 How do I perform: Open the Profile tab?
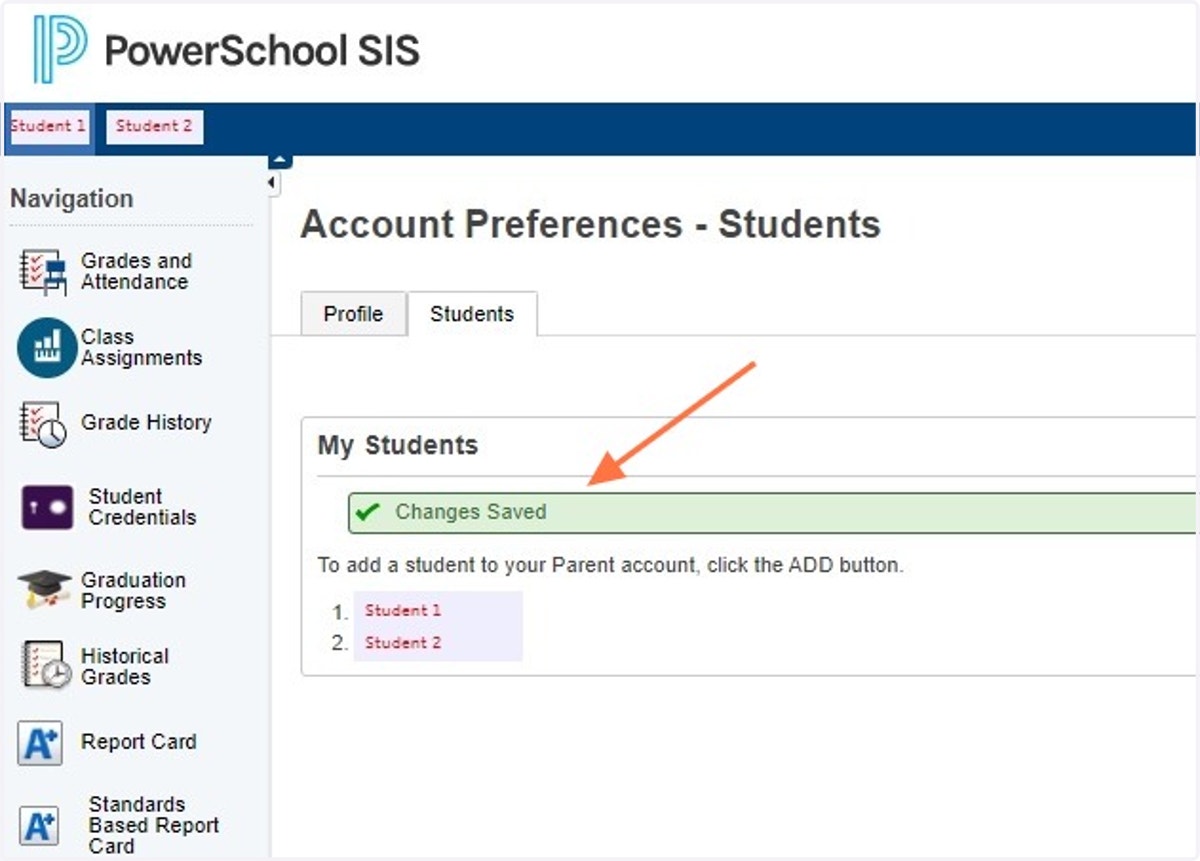pos(353,314)
